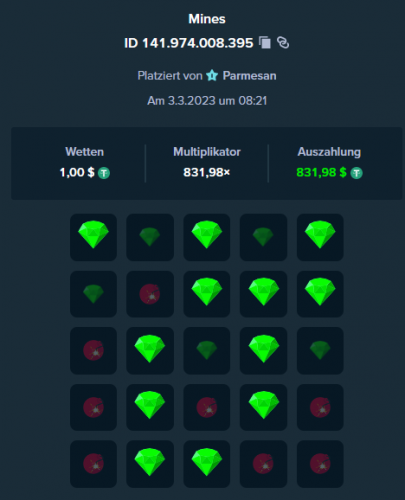
Task: Click the mine in row 3, column 1
Action: point(93,351)
